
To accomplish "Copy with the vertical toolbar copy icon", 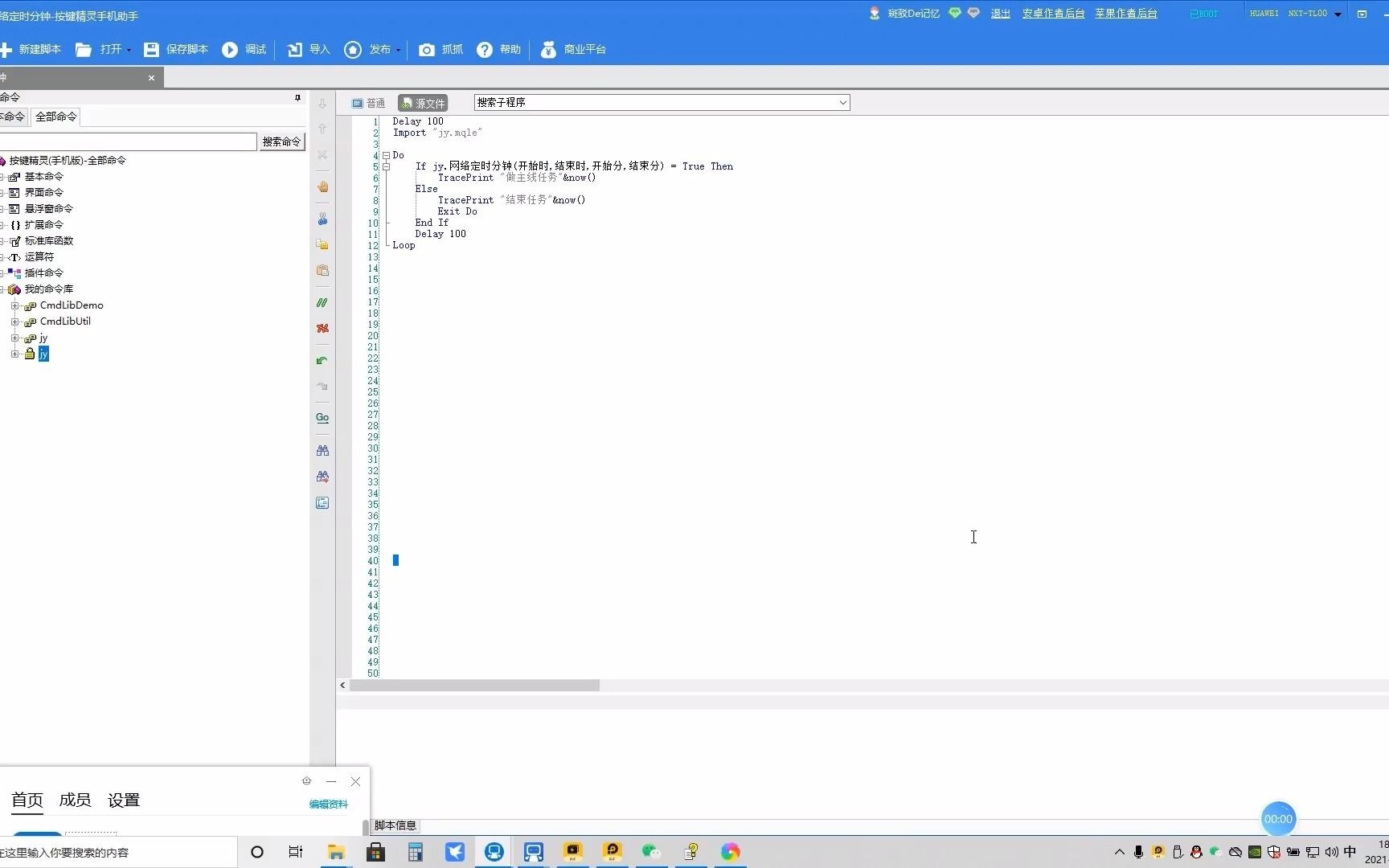I will pos(322,244).
